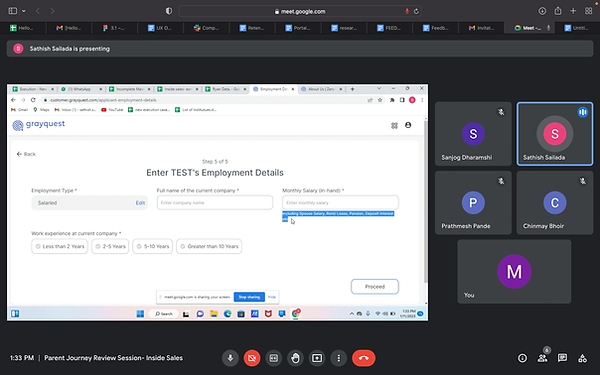Reload page icon in Safari address bar
Screen dimensions: 600x375
pos(416,11)
